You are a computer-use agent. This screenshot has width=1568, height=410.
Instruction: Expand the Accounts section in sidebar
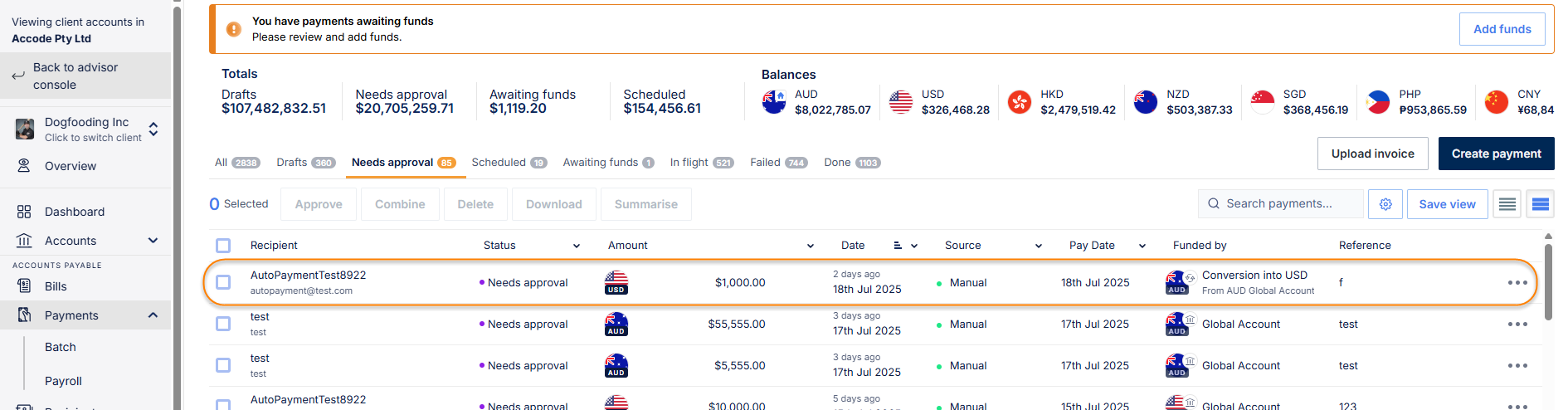pyautogui.click(x=153, y=241)
